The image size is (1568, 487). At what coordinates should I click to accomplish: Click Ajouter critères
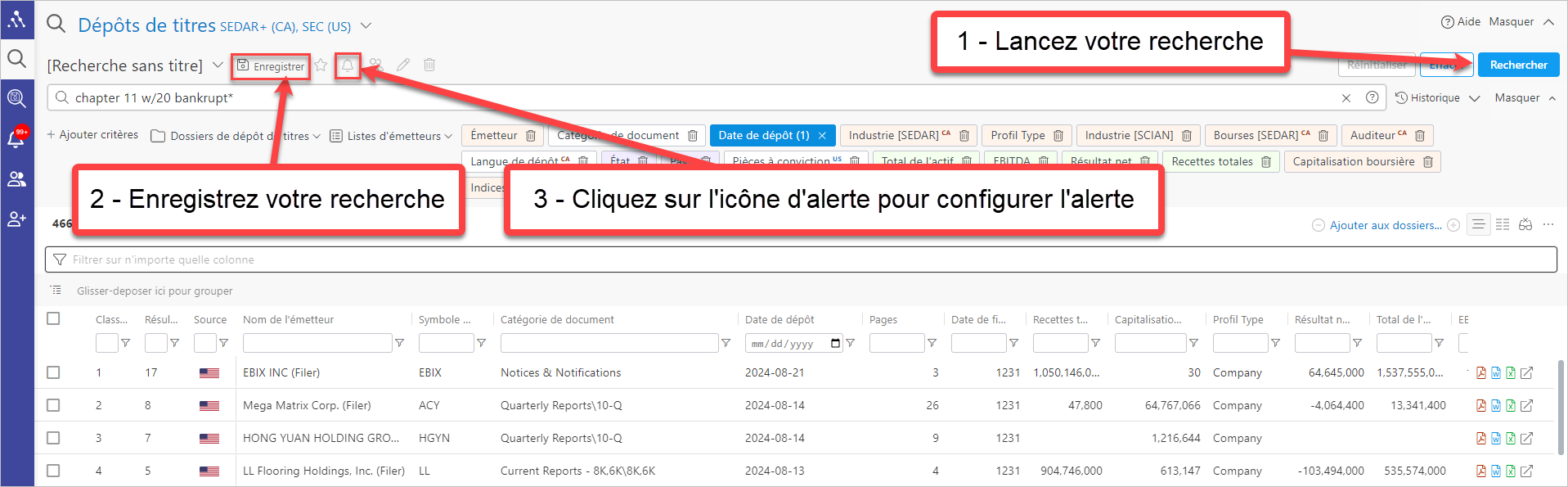coord(92,135)
